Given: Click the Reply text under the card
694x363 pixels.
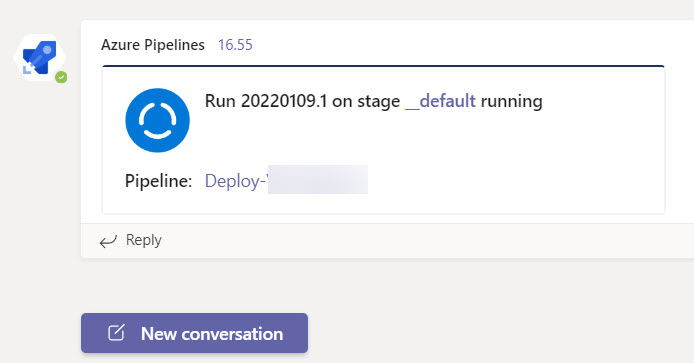Looking at the screenshot, I should [144, 240].
